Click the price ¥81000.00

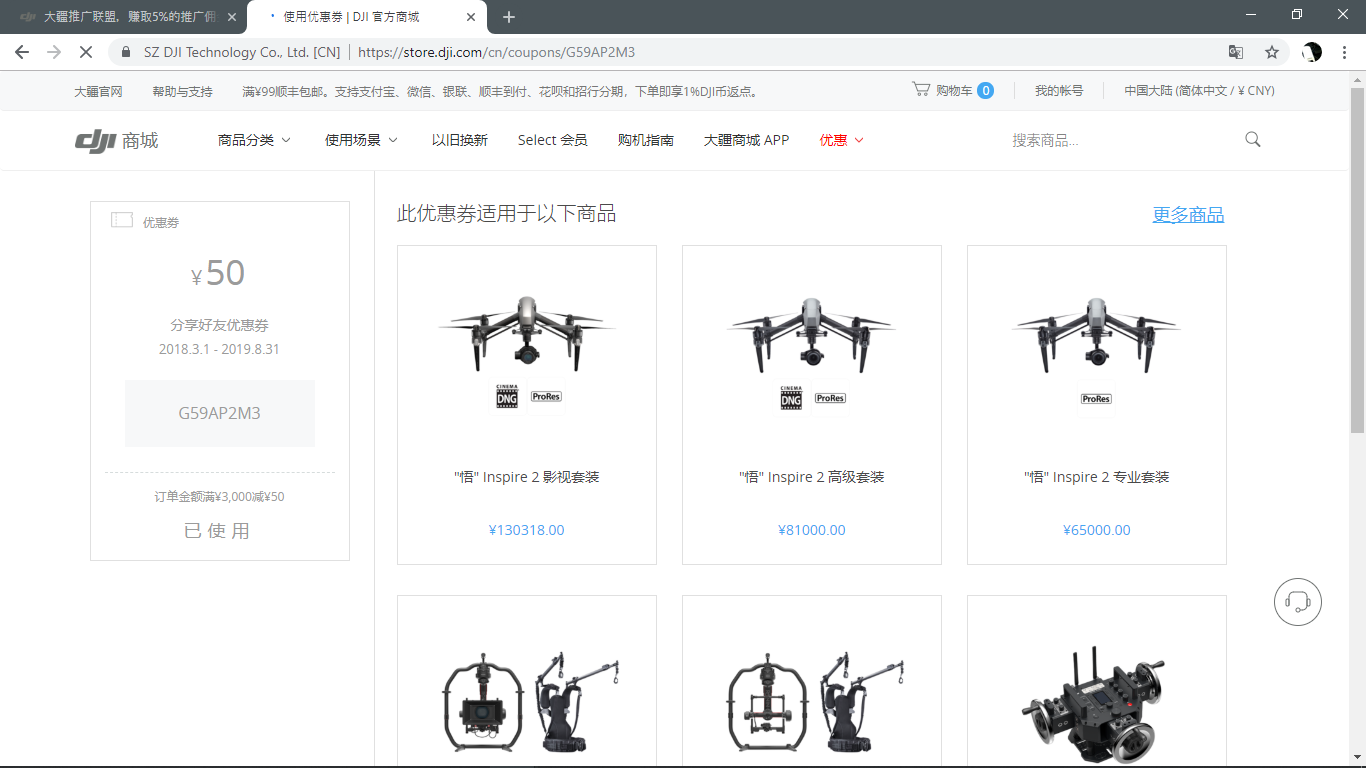tap(812, 530)
